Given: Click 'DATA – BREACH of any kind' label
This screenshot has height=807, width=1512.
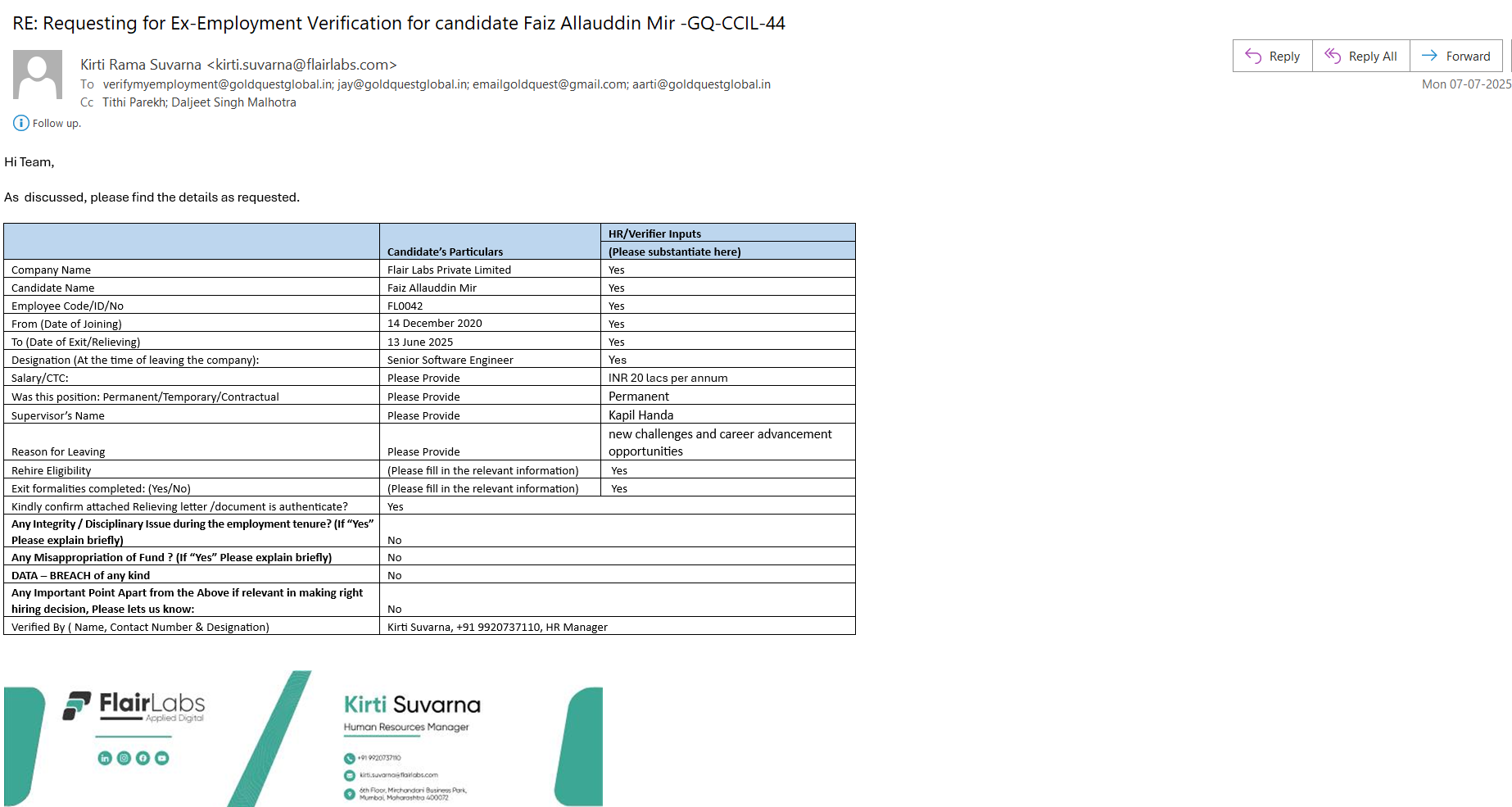Looking at the screenshot, I should click(80, 575).
